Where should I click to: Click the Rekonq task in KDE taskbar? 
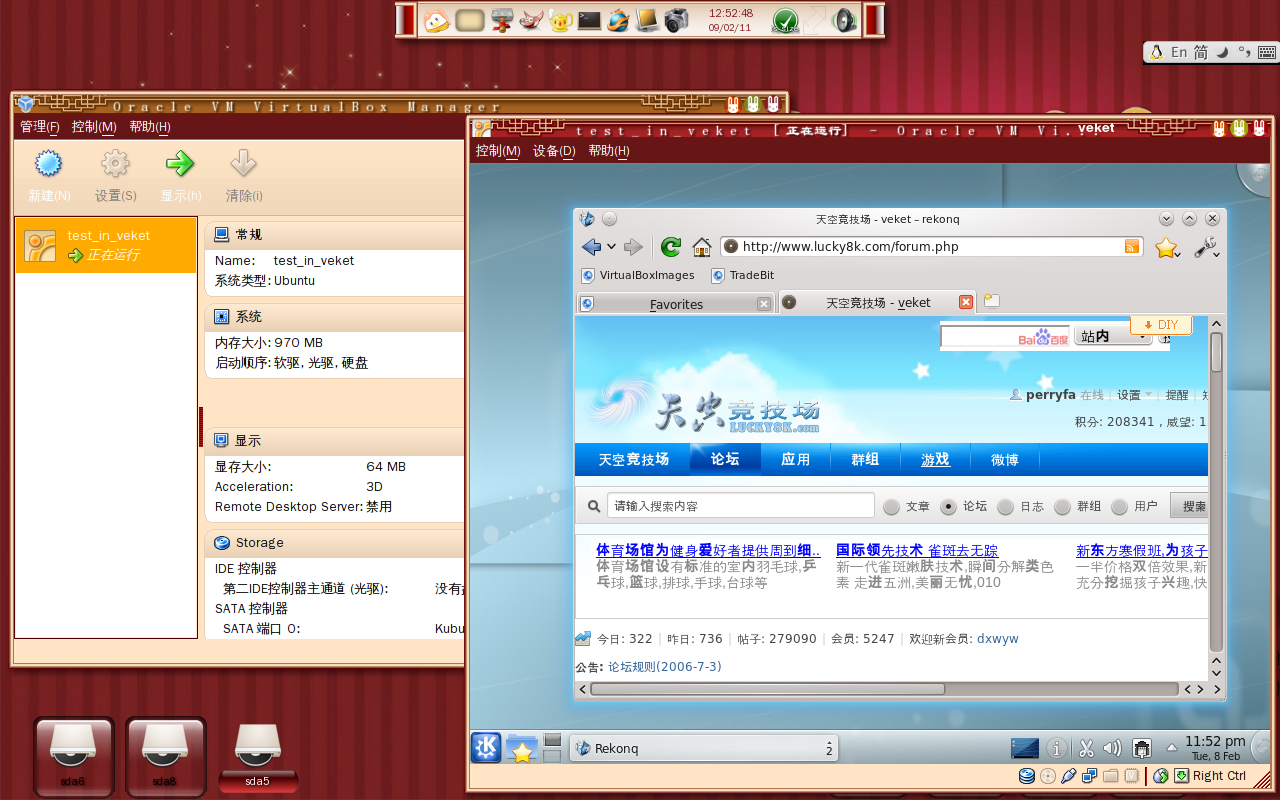(x=703, y=748)
